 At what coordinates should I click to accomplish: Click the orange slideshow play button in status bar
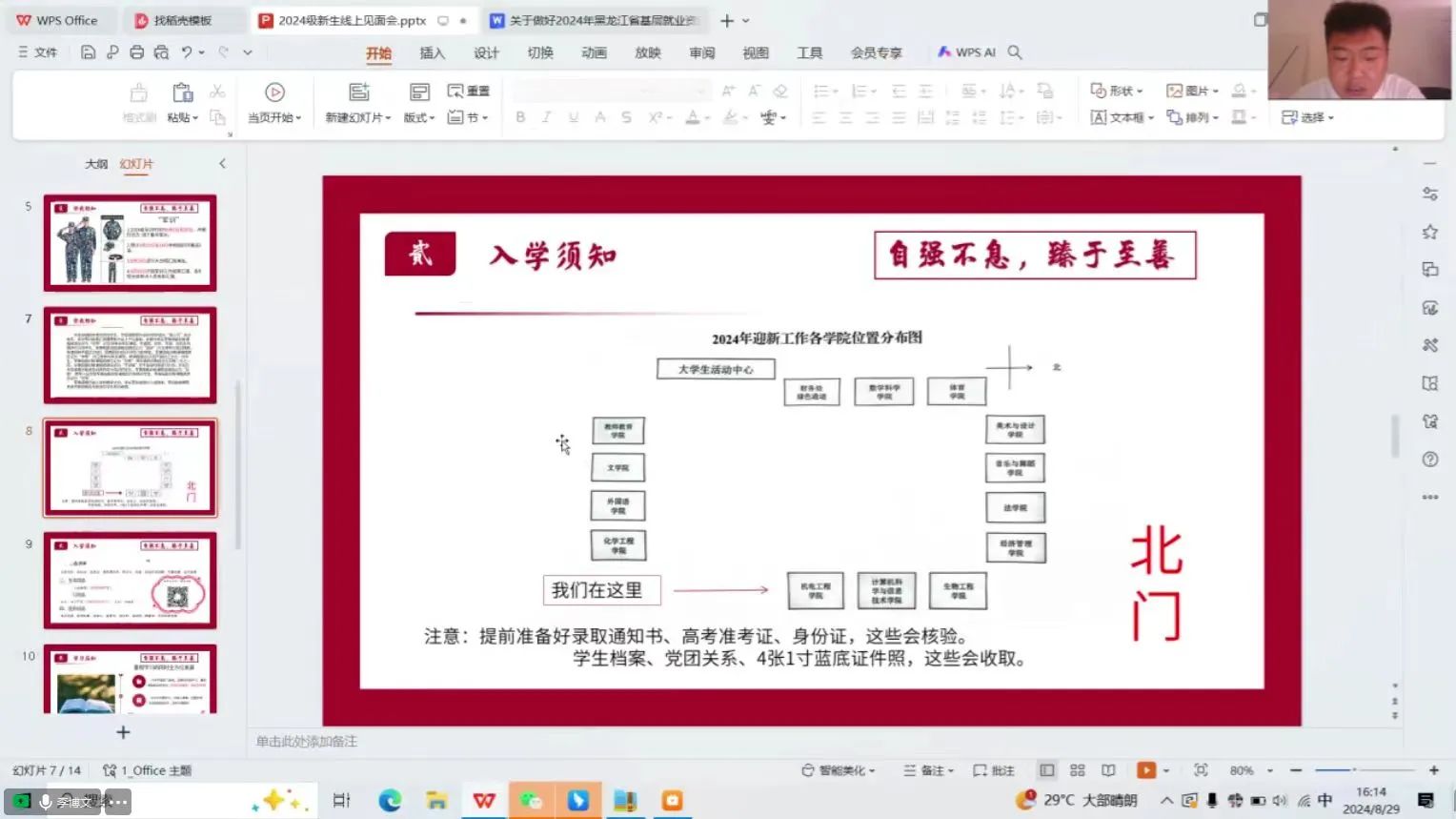coord(1146,770)
